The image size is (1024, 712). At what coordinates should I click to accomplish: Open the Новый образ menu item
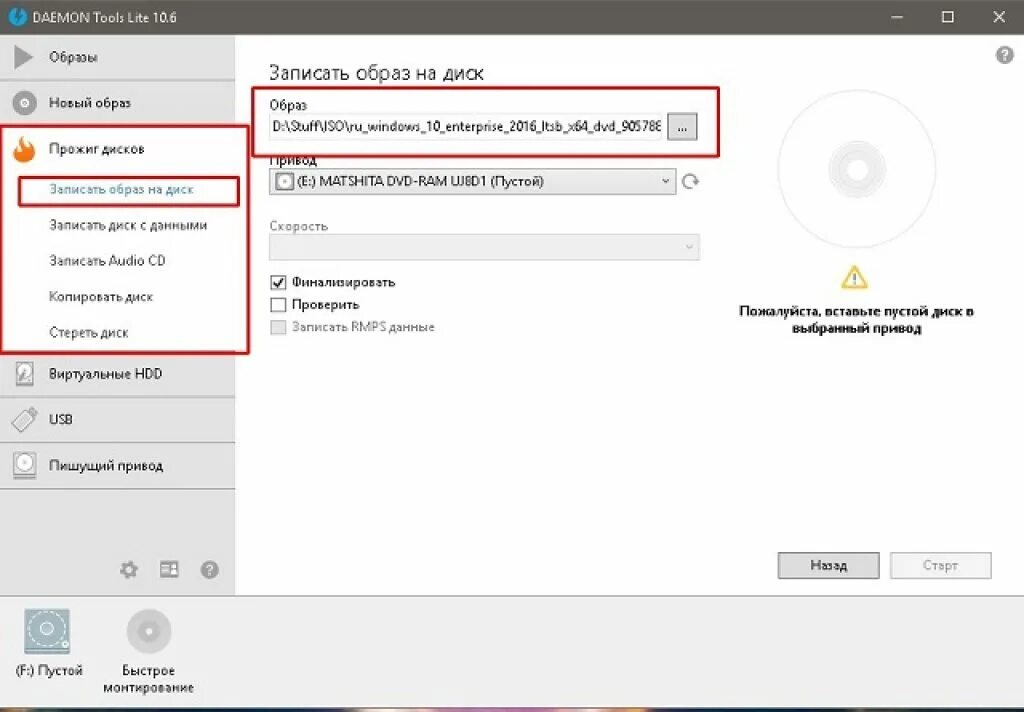[118, 103]
